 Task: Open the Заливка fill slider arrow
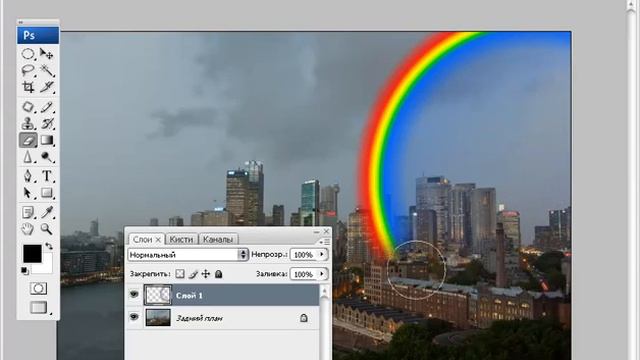322,274
